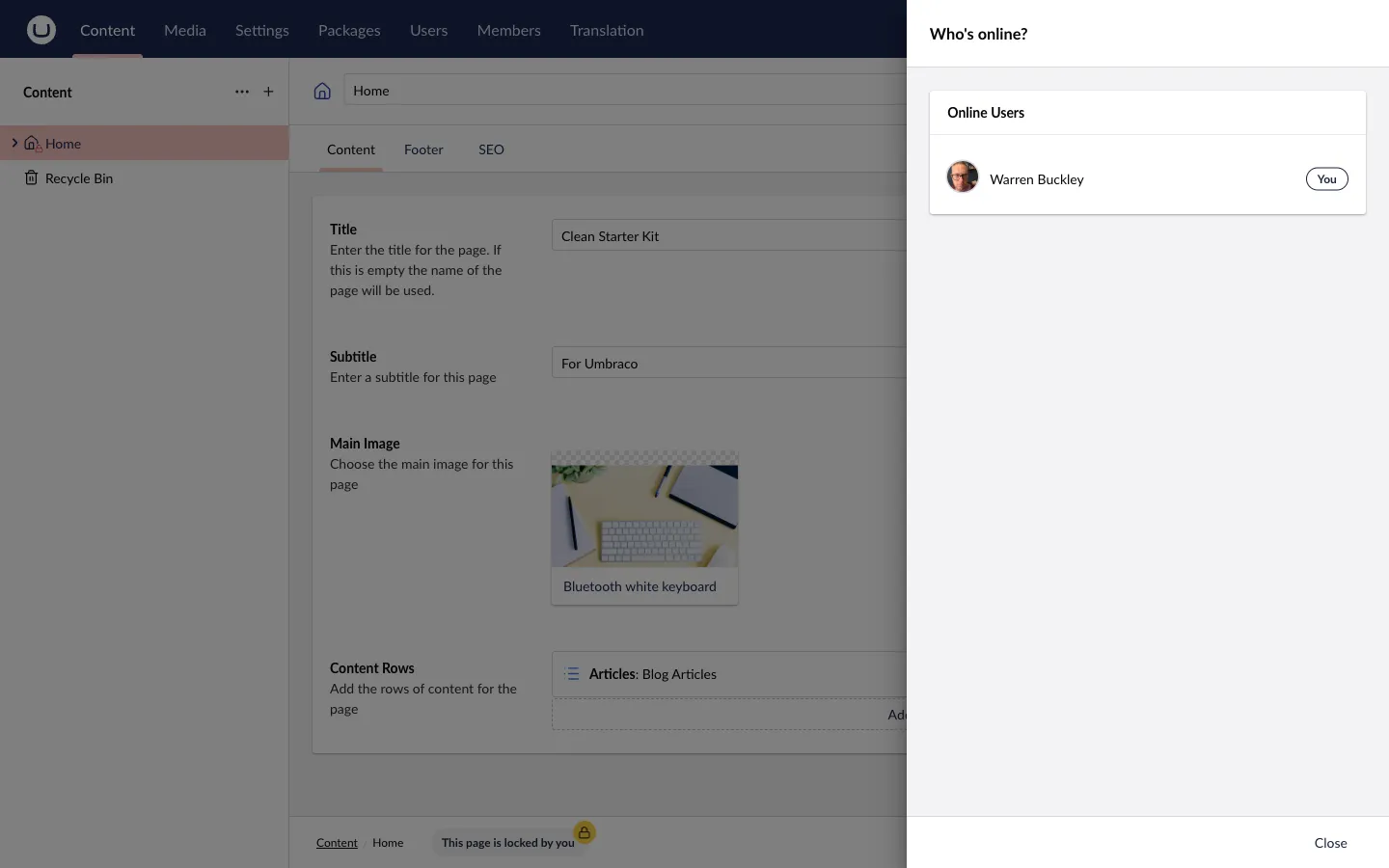Open the Content breadcrumb link

tap(337, 842)
